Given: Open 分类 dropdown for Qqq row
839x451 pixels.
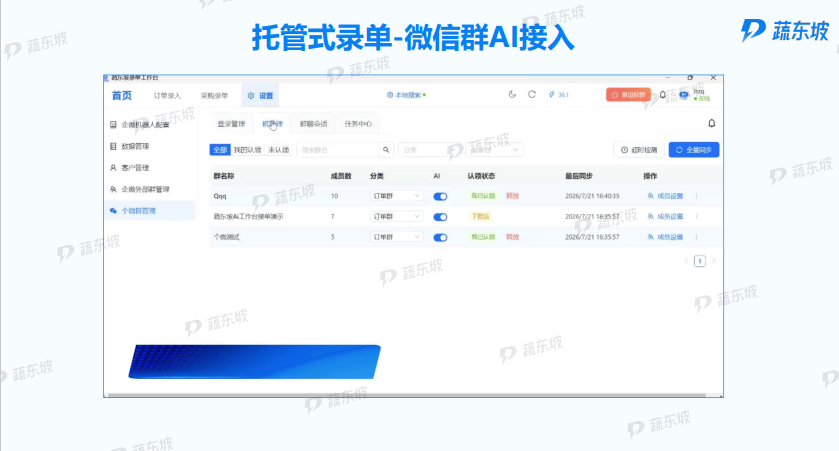Looking at the screenshot, I should pos(396,196).
